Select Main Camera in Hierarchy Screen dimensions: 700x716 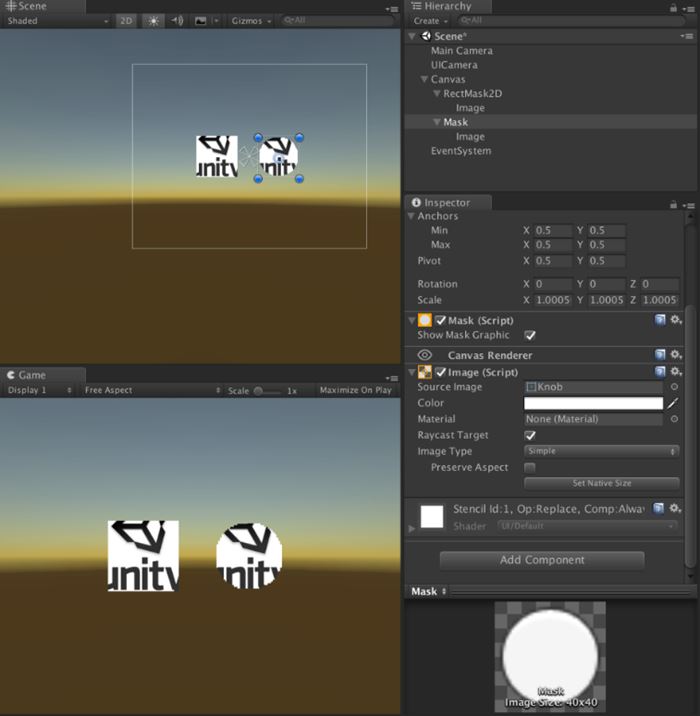[x=461, y=50]
